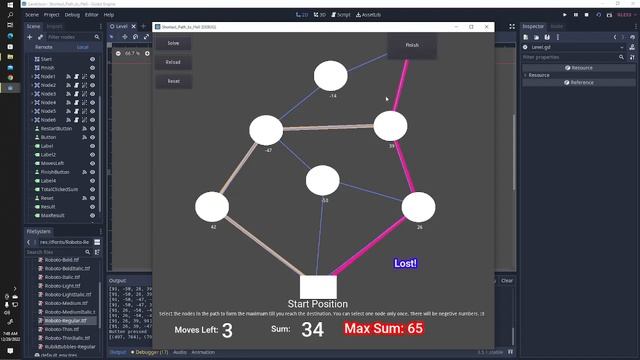
Task: Expand the Resource section in Inspector
Action: (525, 75)
